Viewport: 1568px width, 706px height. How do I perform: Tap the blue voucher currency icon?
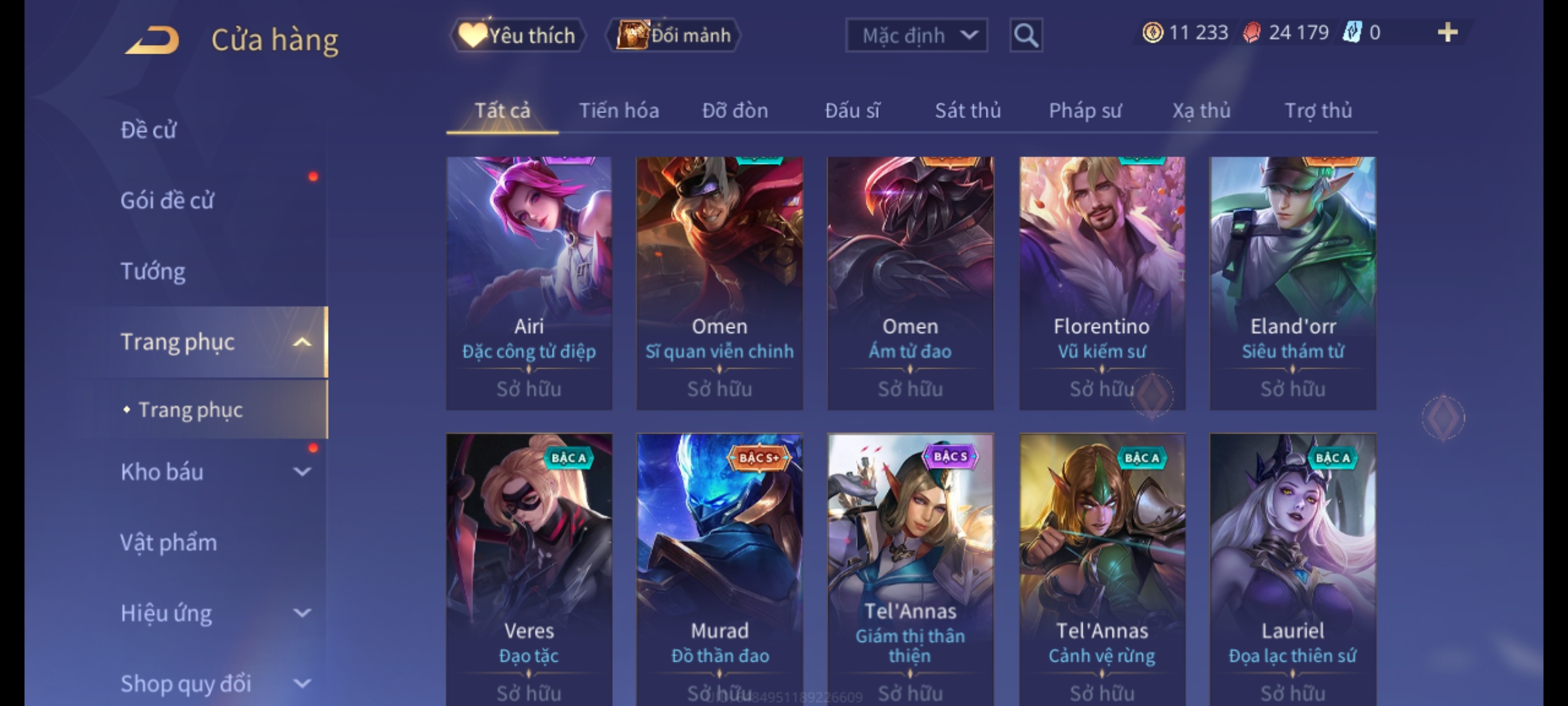pos(1351,33)
